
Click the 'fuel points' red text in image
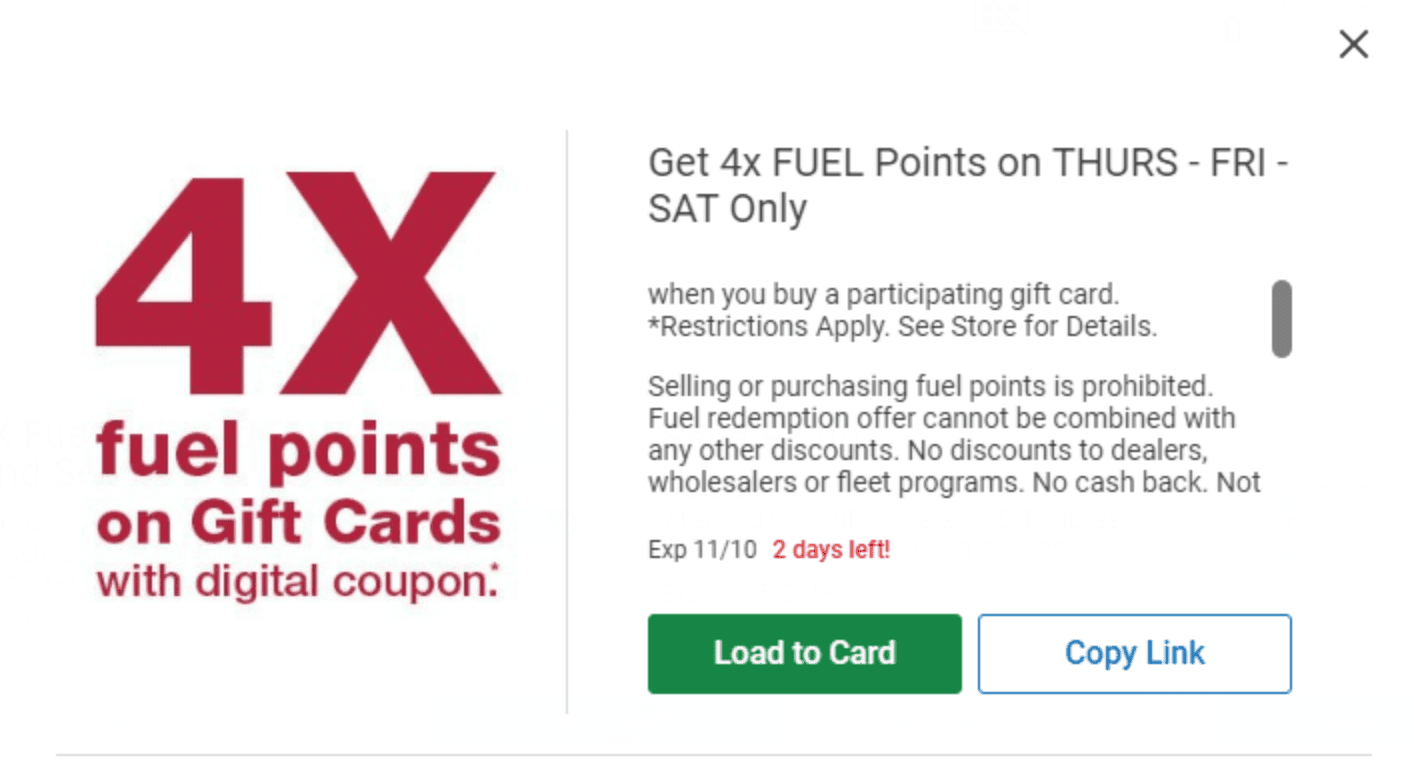(x=298, y=452)
